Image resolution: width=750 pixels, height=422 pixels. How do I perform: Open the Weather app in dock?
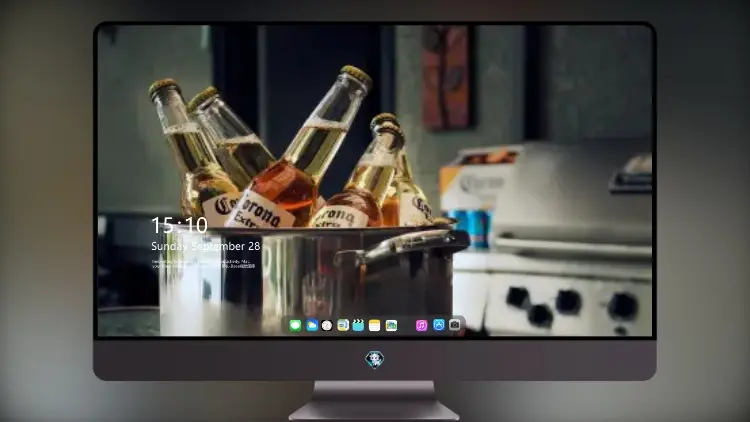311,325
